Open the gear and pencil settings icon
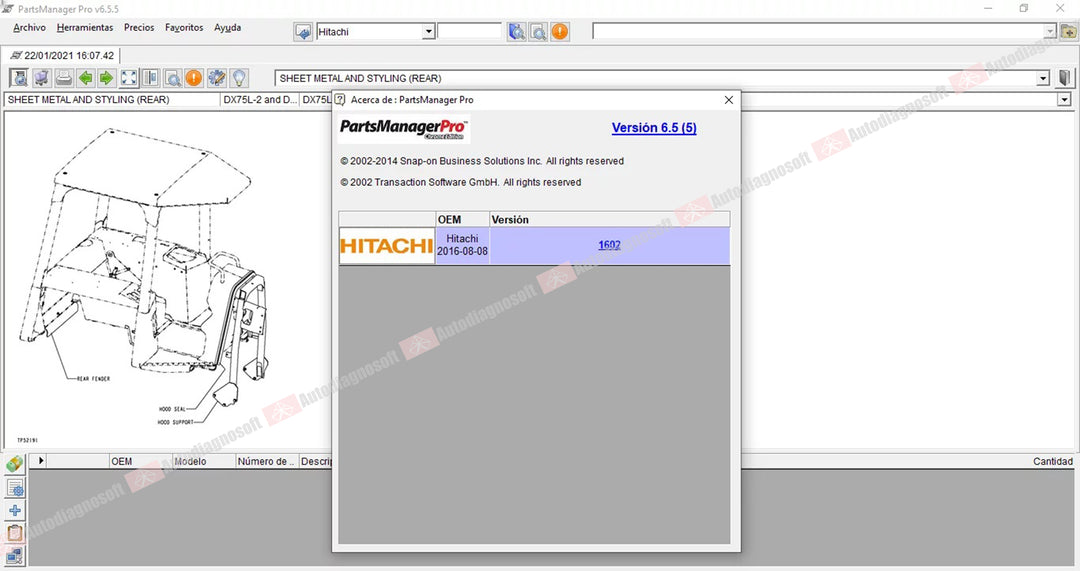This screenshot has height=571, width=1080. pos(216,78)
